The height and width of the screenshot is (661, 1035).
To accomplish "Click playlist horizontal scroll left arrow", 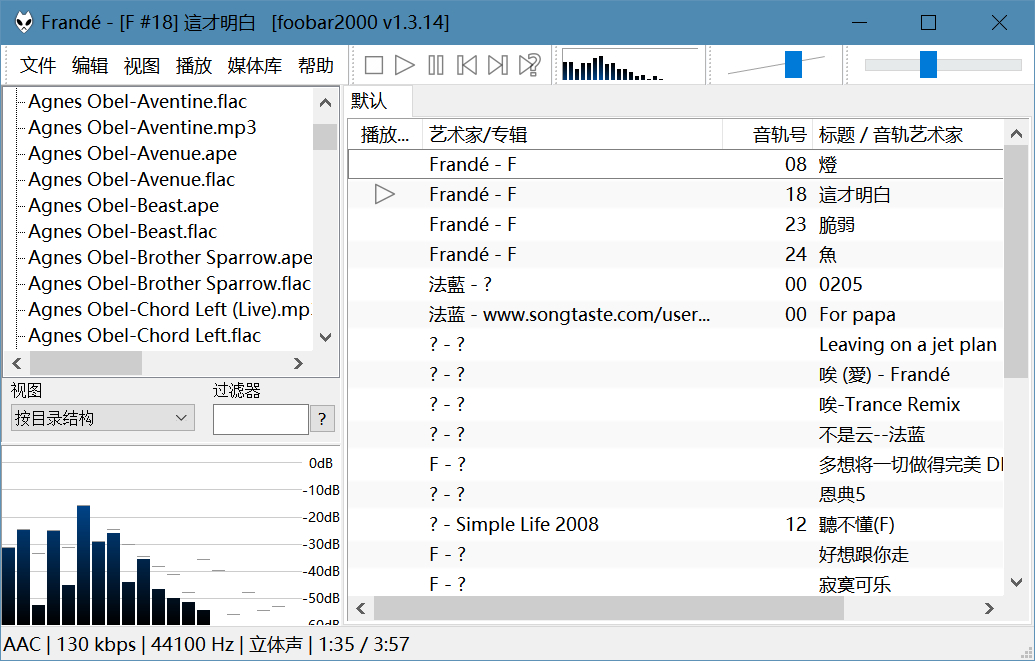I will [x=361, y=608].
